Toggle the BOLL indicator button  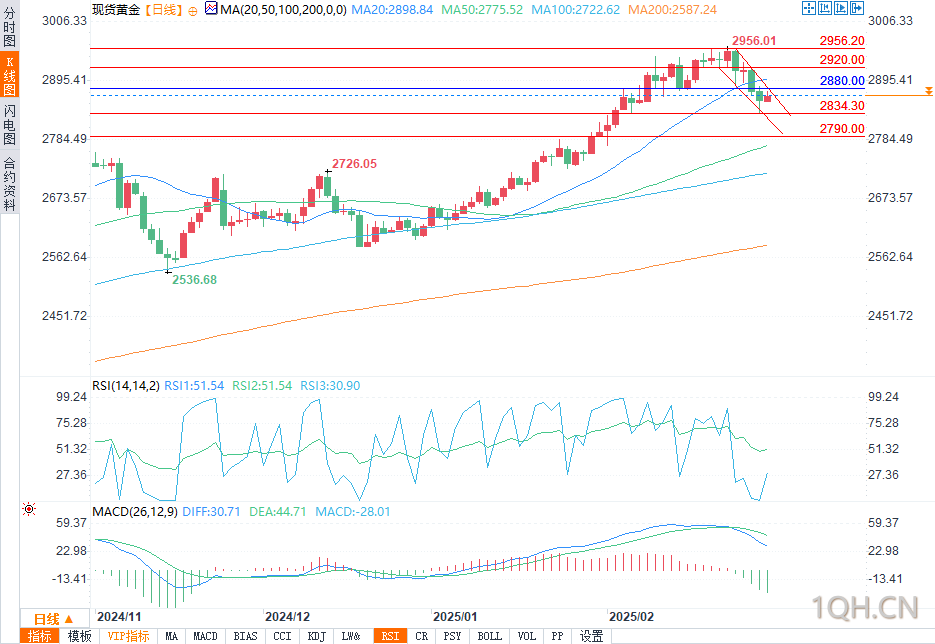[490, 636]
